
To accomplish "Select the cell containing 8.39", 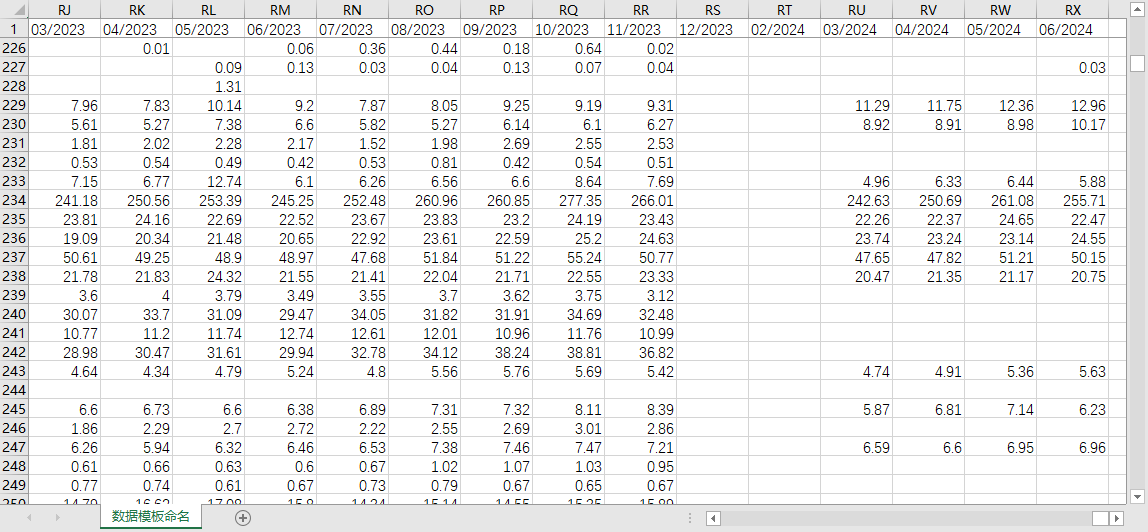I will click(x=640, y=410).
